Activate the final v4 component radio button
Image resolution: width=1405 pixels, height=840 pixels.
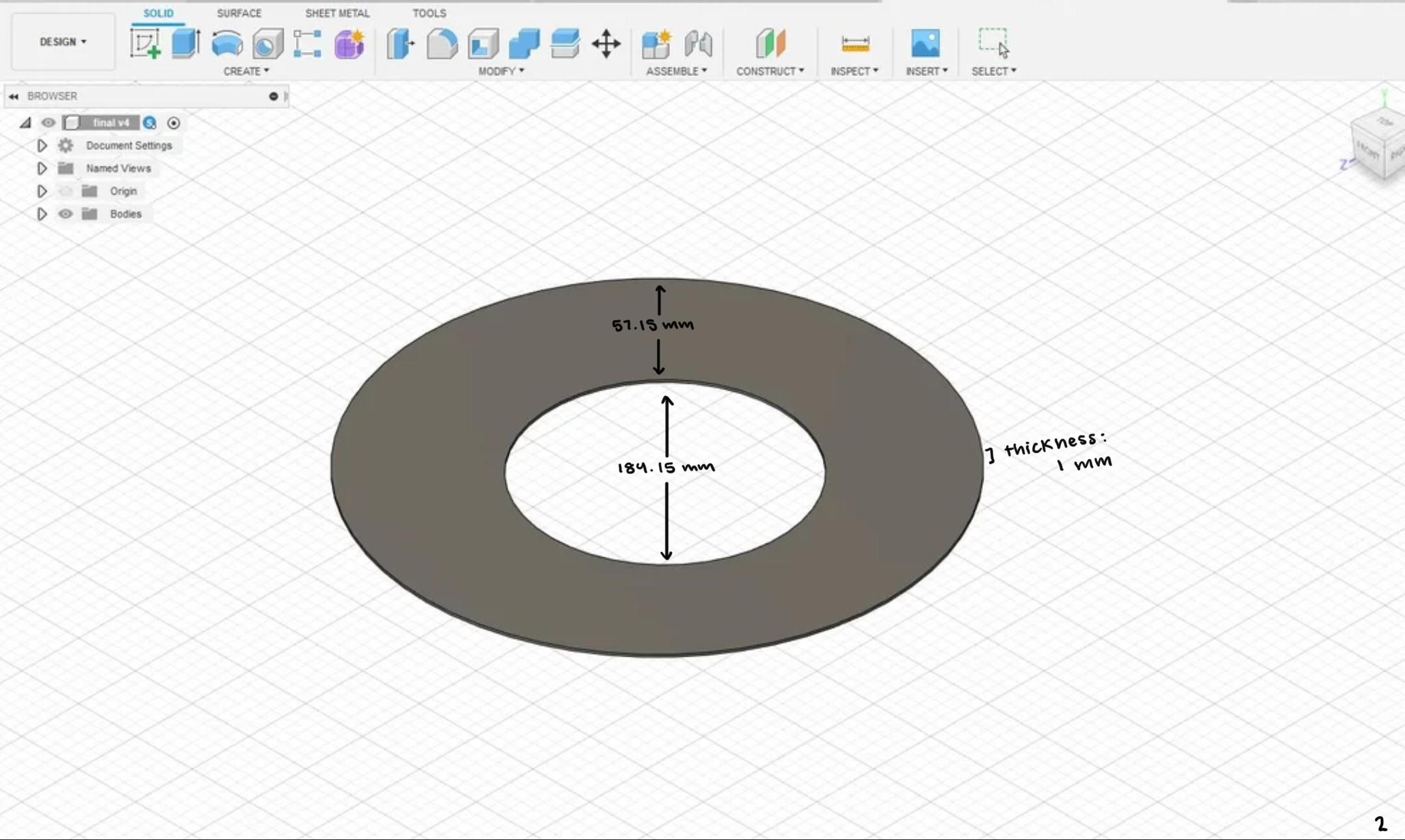point(174,123)
